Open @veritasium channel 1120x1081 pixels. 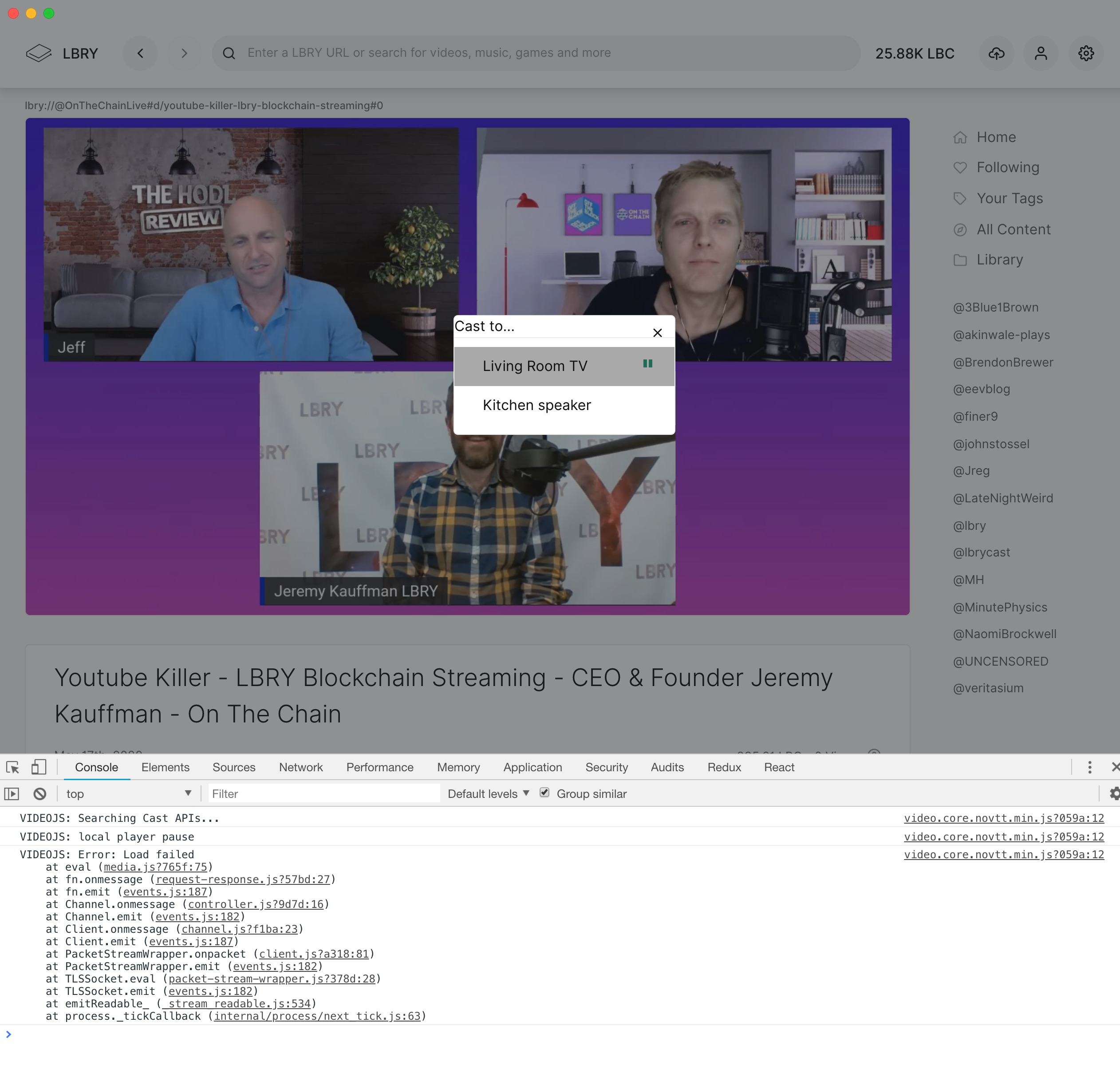coord(988,688)
